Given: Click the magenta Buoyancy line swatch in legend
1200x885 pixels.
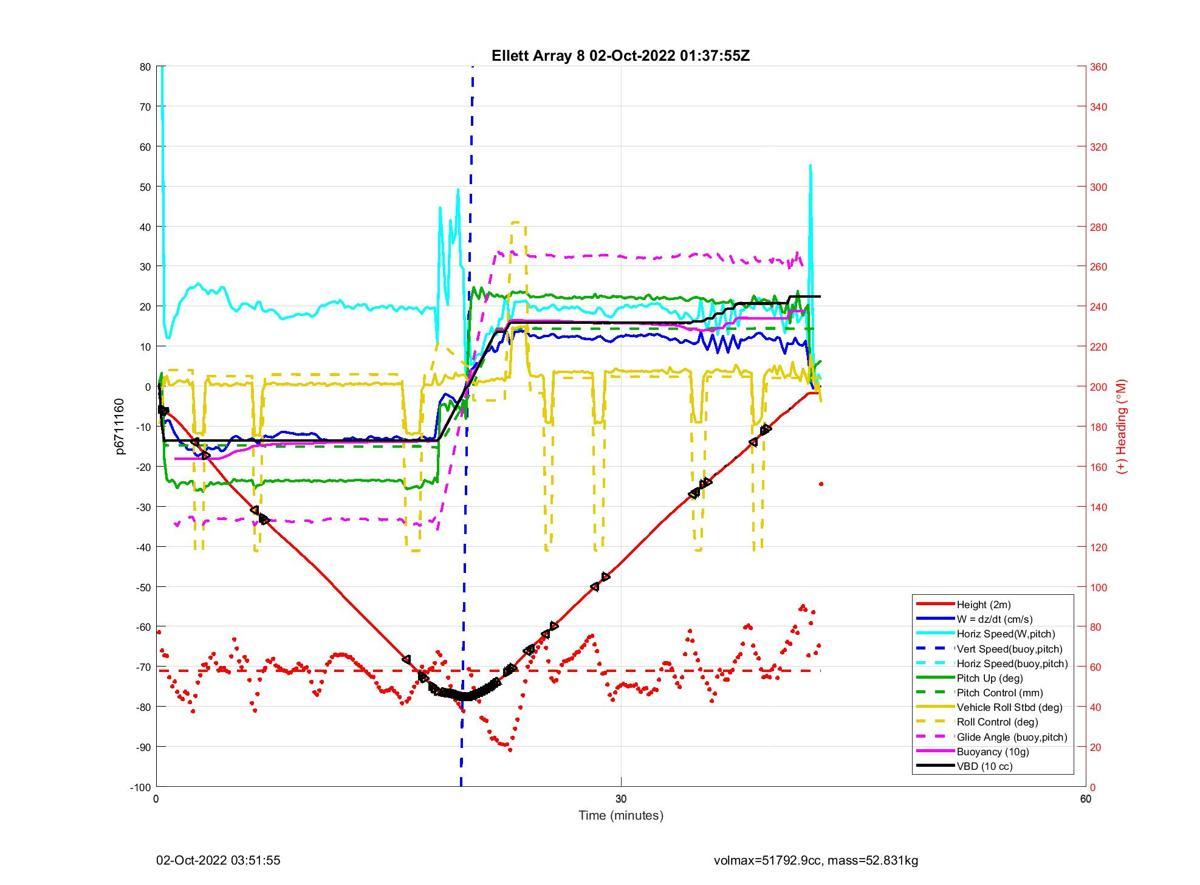Looking at the screenshot, I should tap(934, 751).
